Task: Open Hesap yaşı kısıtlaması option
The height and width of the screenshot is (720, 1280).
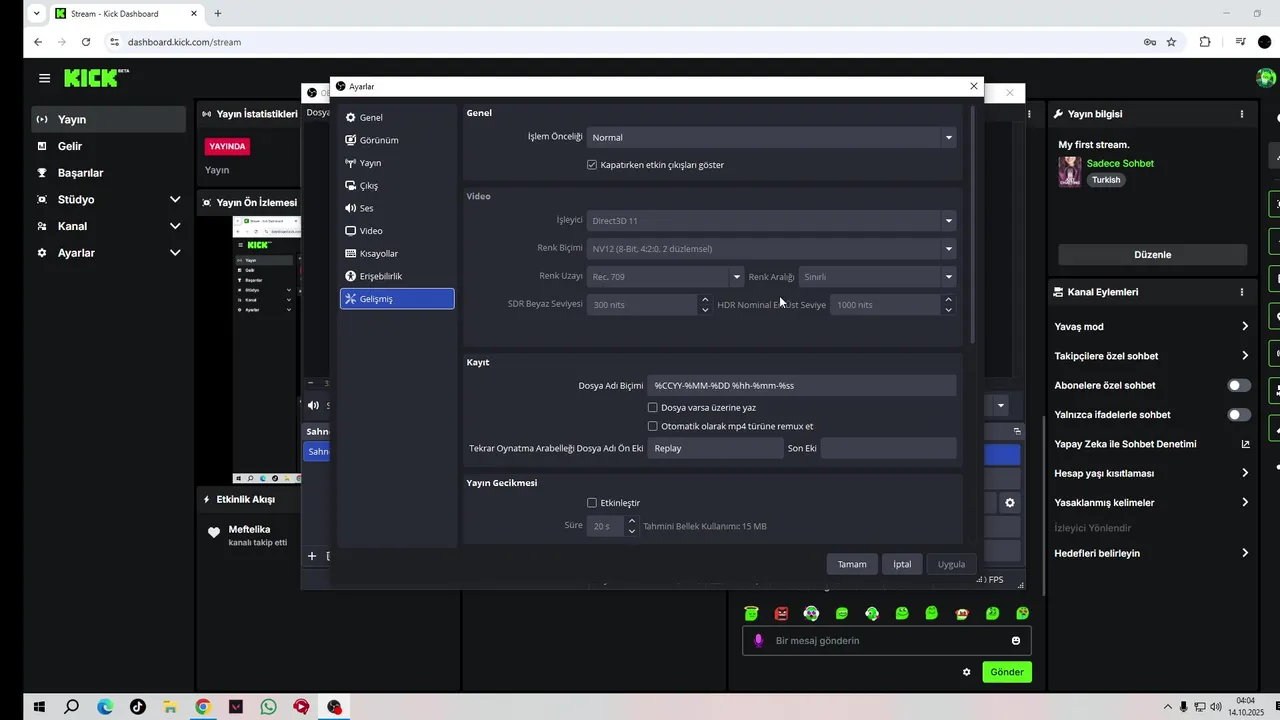Action: [x=1152, y=473]
